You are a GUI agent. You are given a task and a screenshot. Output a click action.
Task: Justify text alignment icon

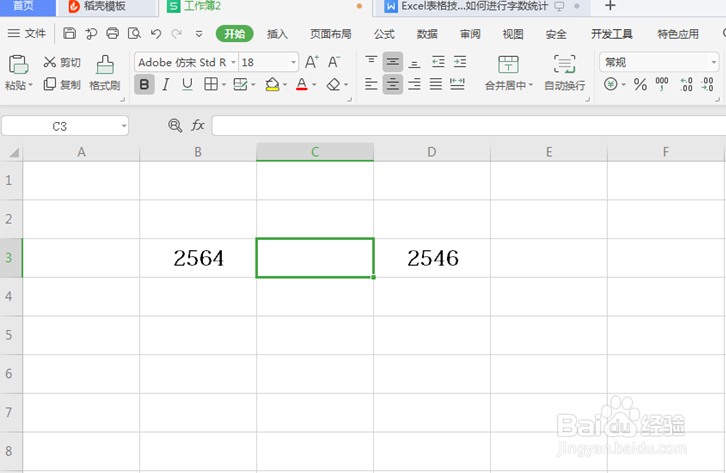(x=436, y=84)
